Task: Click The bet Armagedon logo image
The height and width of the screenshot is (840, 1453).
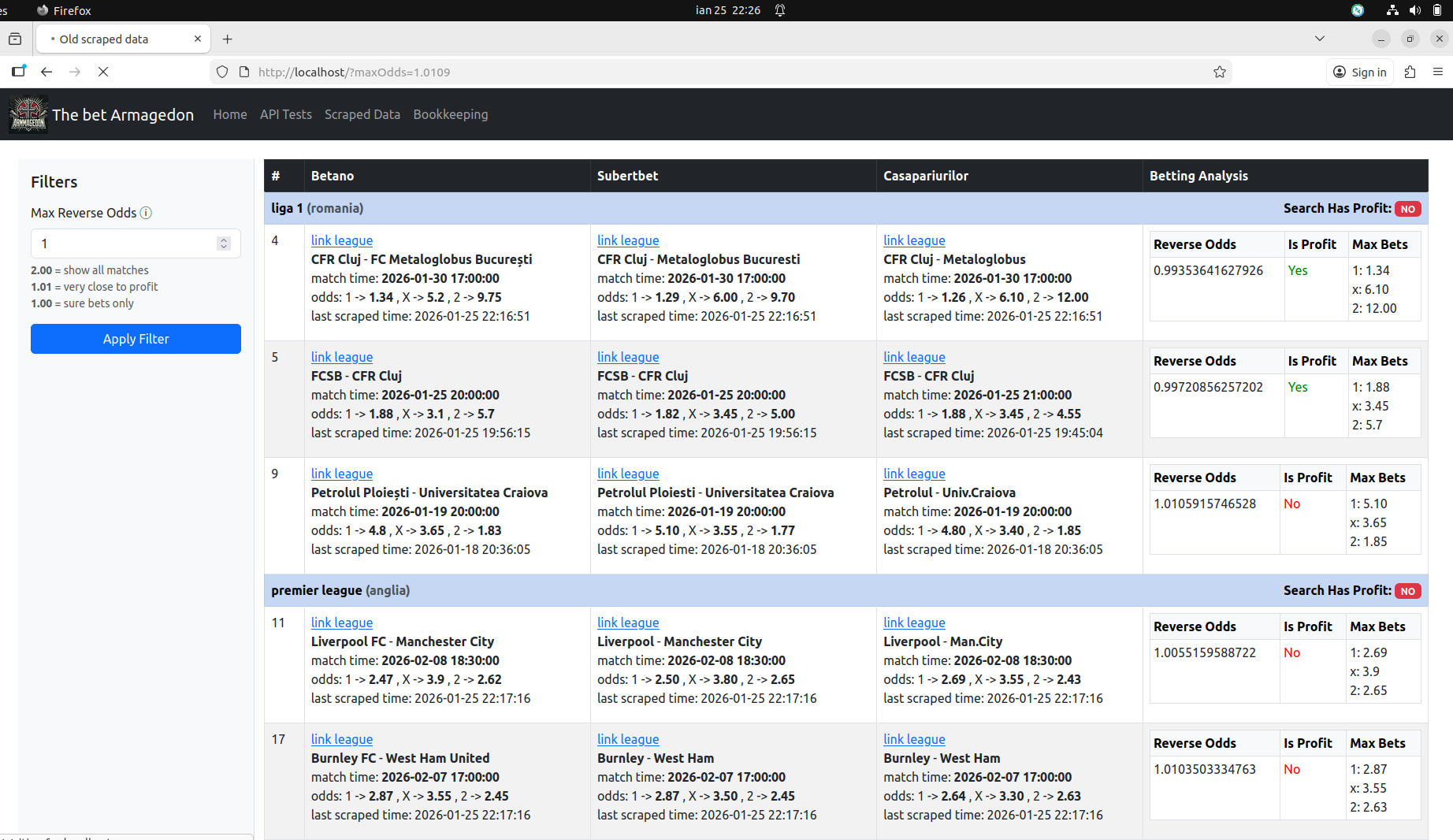Action: tap(28, 114)
